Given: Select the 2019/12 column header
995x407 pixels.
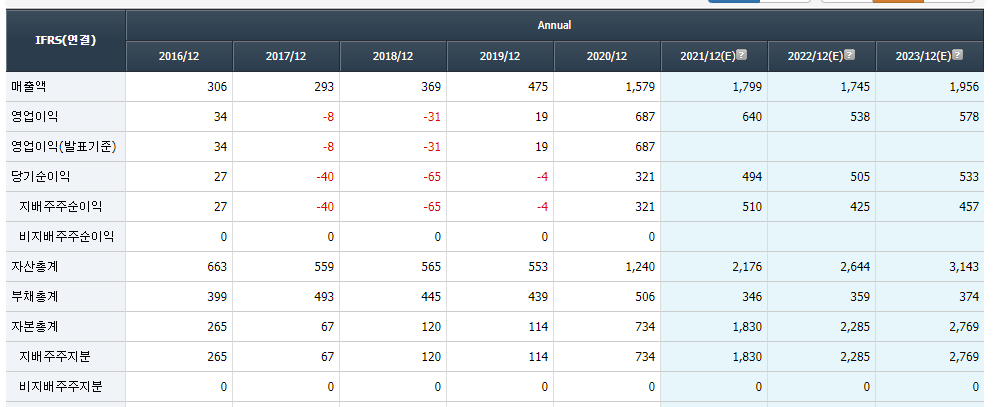Looking at the screenshot, I should click(x=500, y=57).
